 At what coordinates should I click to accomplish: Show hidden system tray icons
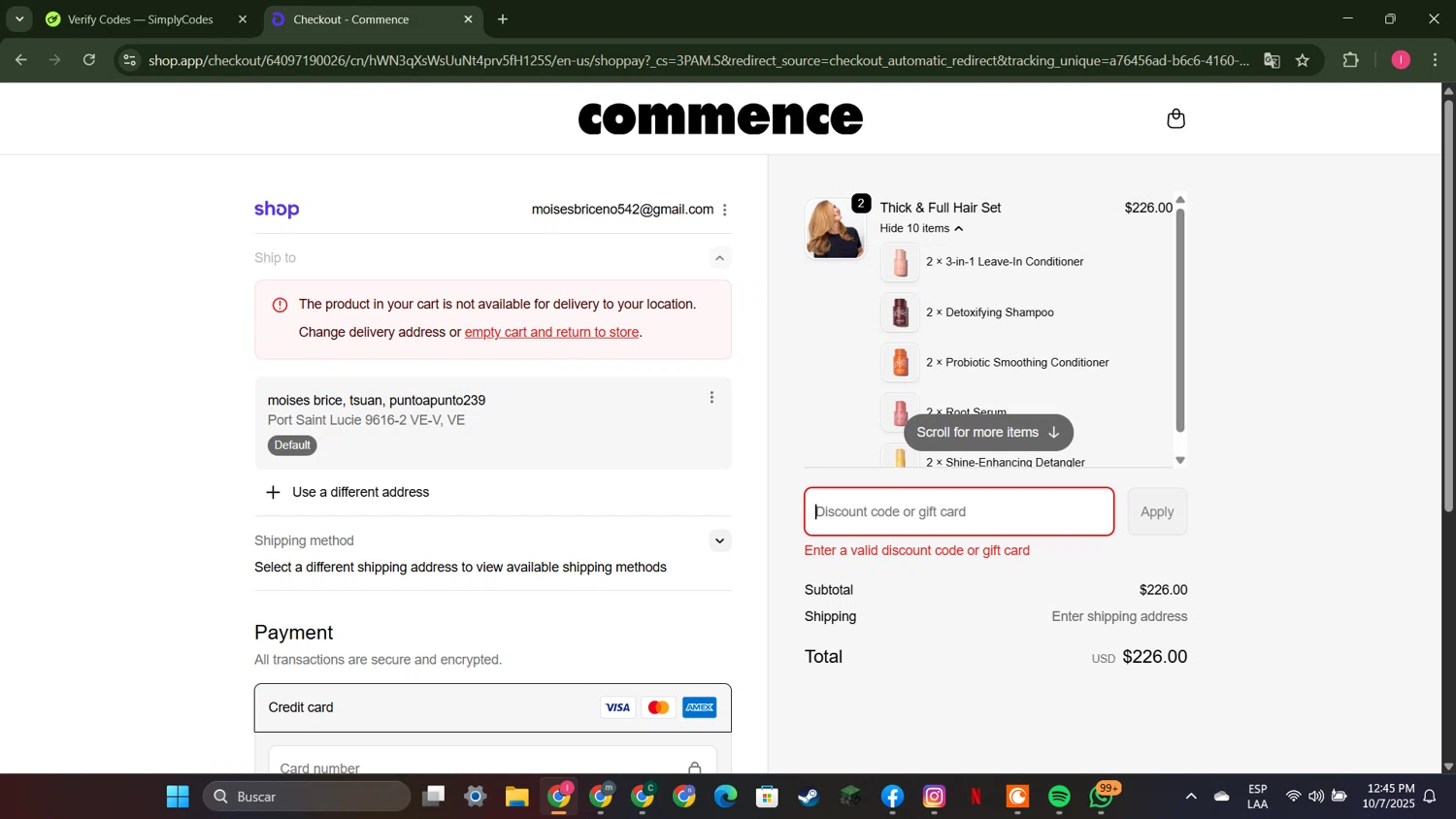pyautogui.click(x=1190, y=797)
